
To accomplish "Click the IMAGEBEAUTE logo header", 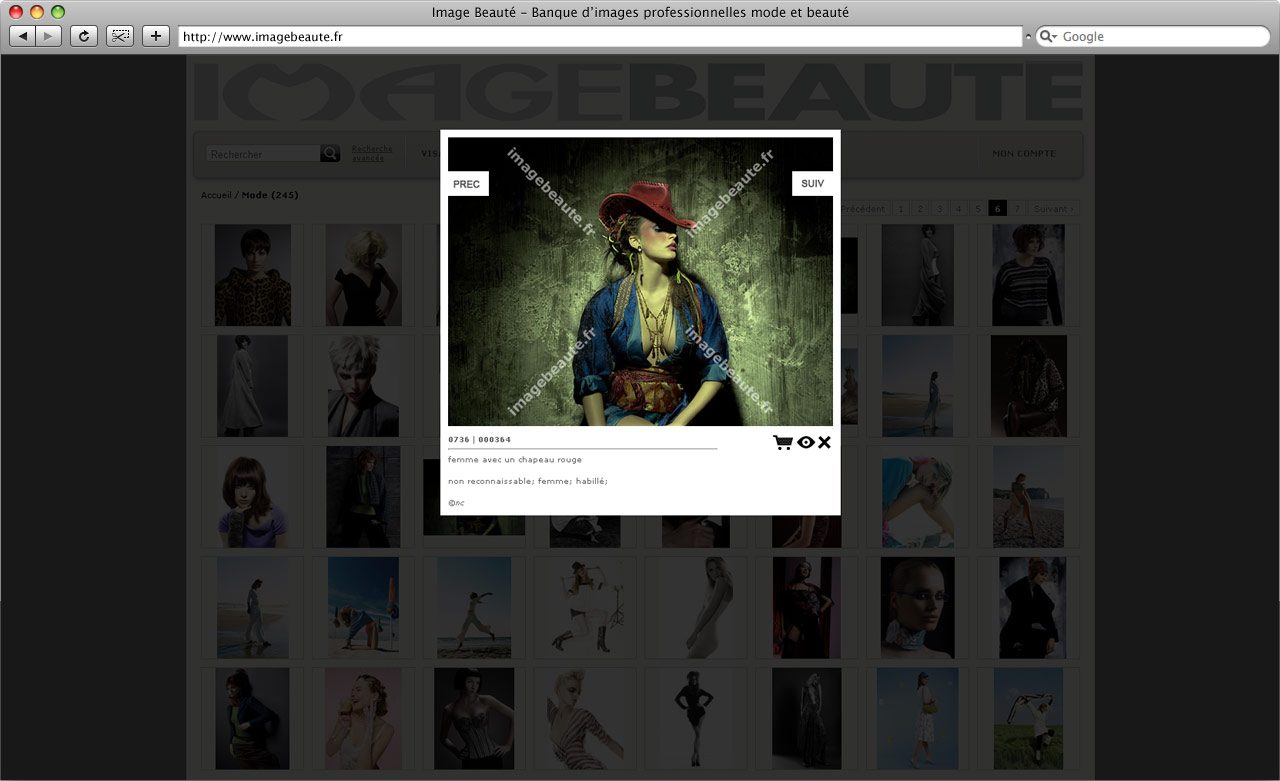I will click(x=638, y=91).
